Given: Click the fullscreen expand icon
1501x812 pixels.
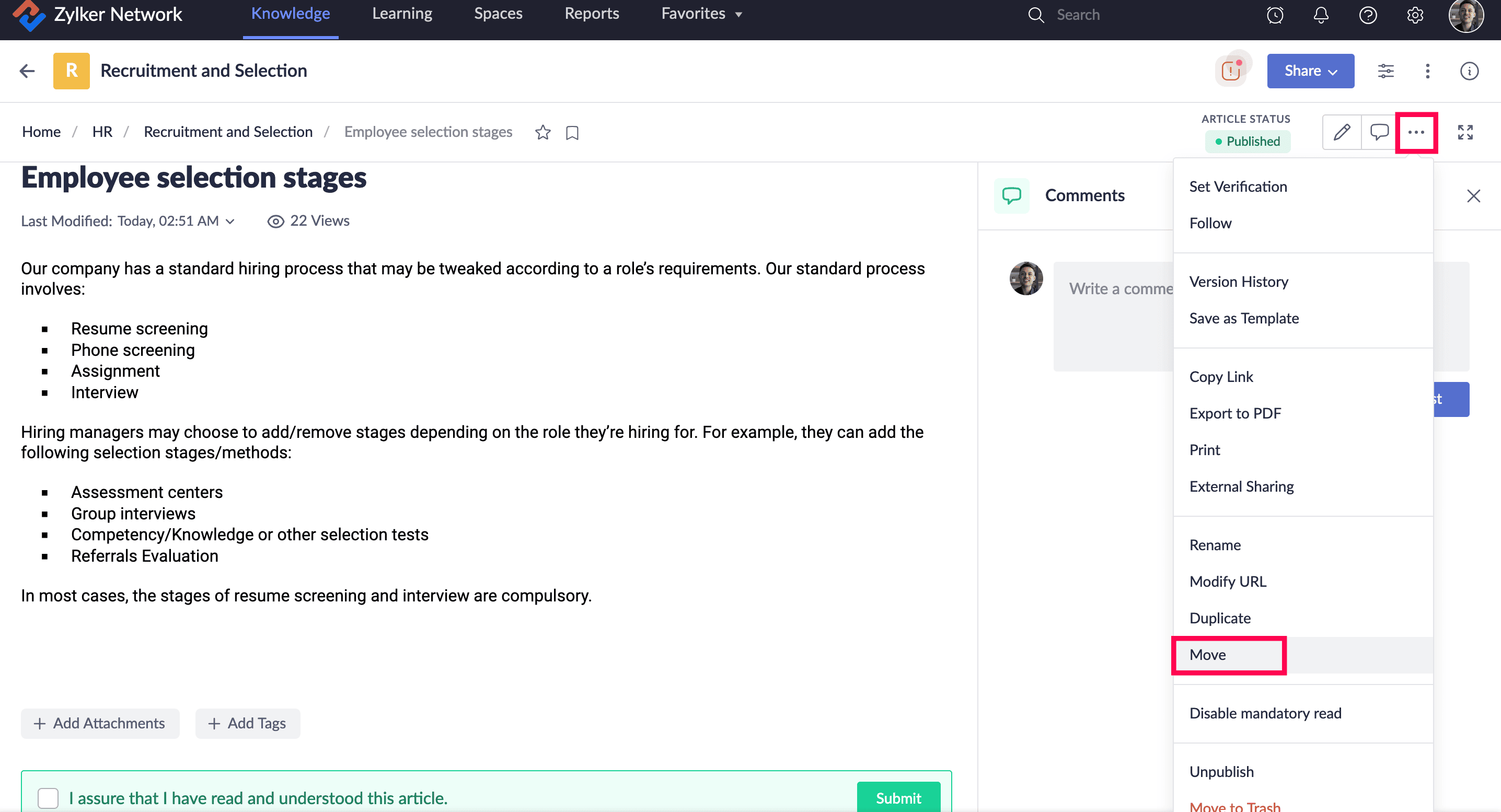Looking at the screenshot, I should coord(1465,132).
